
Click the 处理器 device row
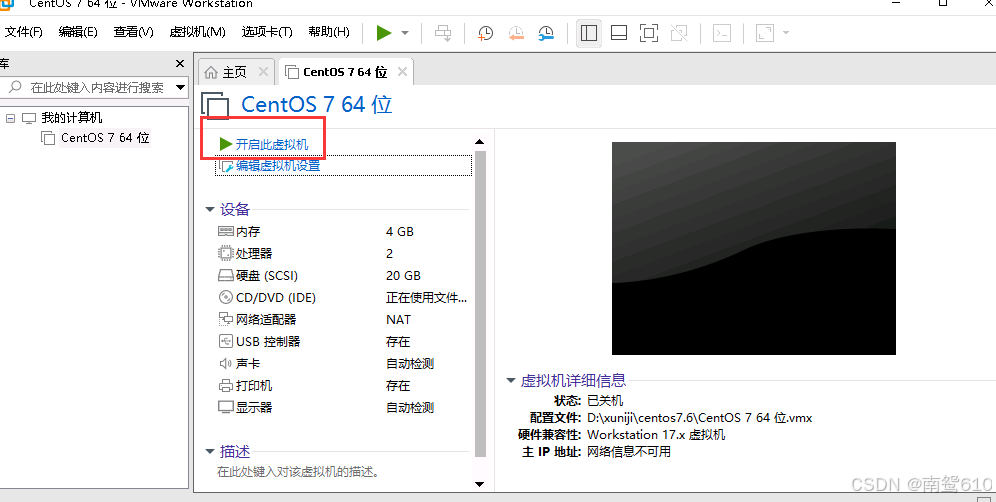(x=343, y=254)
